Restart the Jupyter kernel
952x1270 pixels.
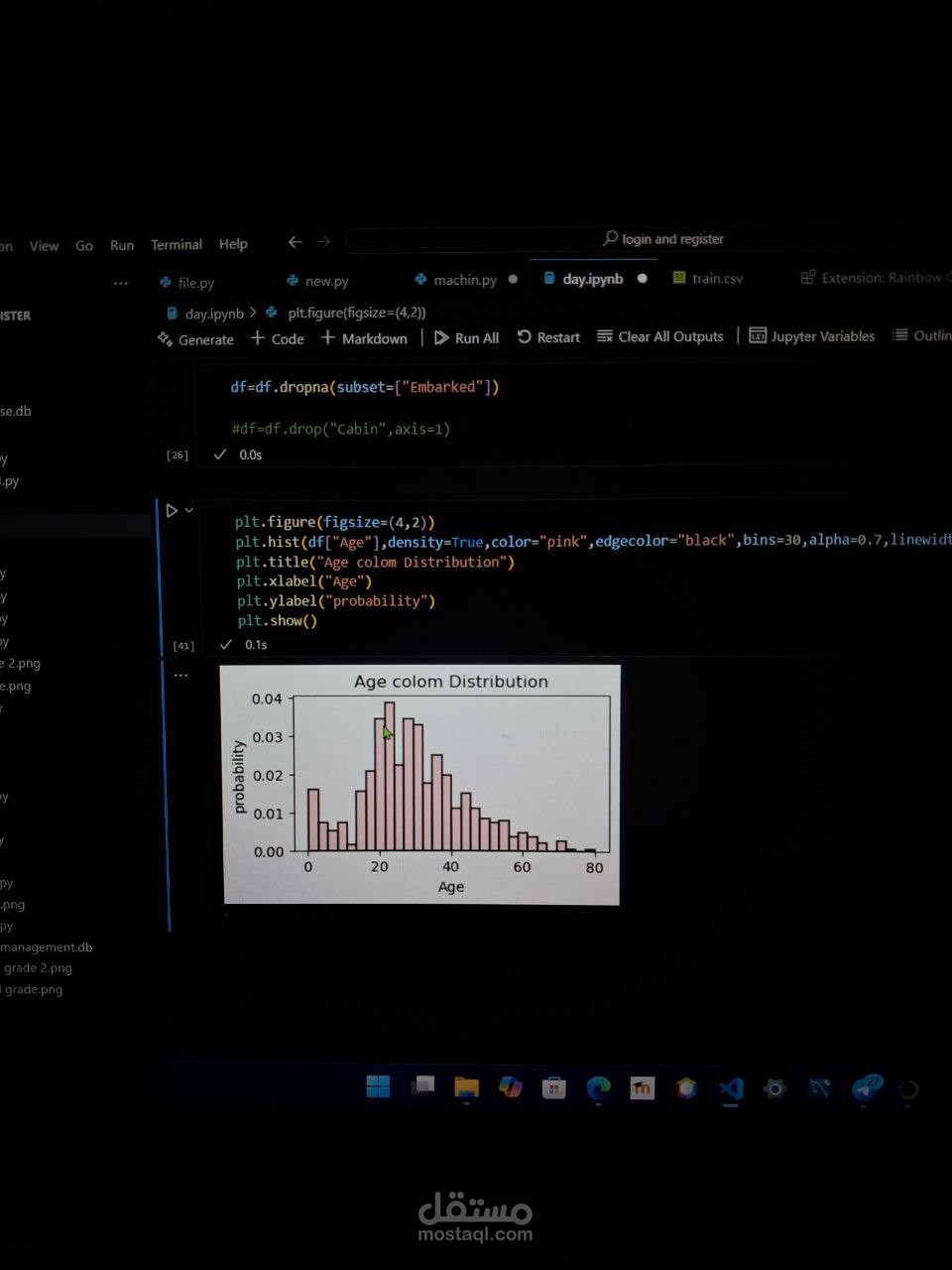548,337
